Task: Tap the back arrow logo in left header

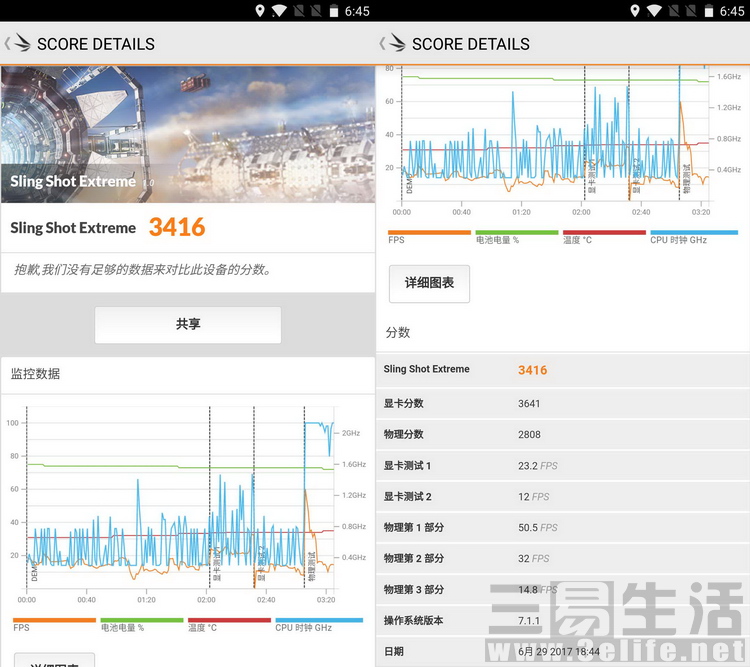Action: [18, 44]
